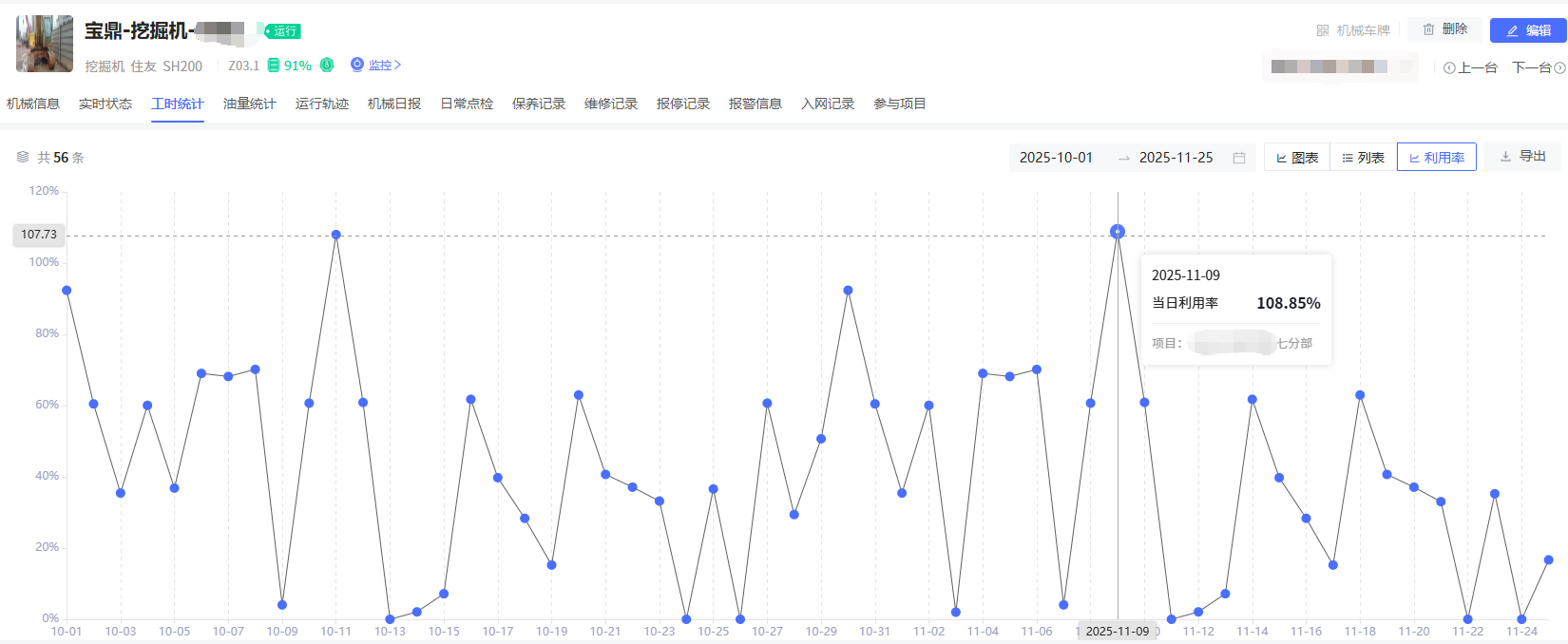The height and width of the screenshot is (644, 1568).
Task: Click the green circular status icon beside 91%
Action: pyautogui.click(x=327, y=65)
